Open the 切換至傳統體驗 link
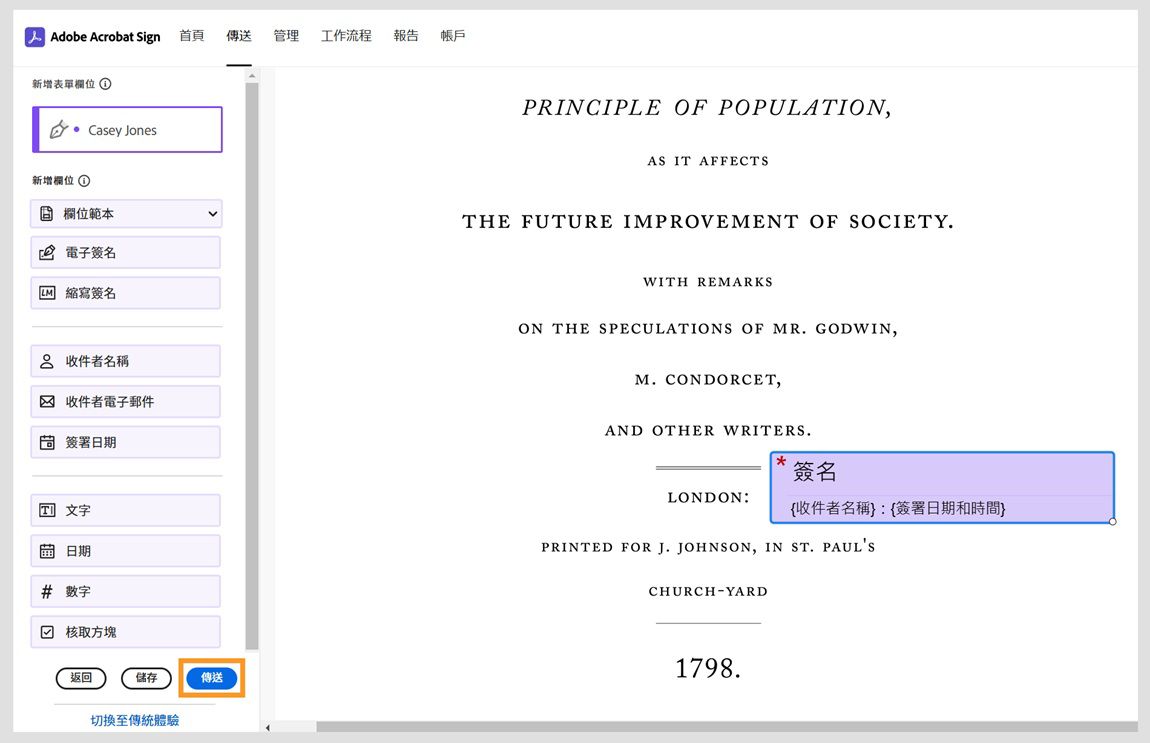Viewport: 1150px width, 743px height. (x=134, y=720)
